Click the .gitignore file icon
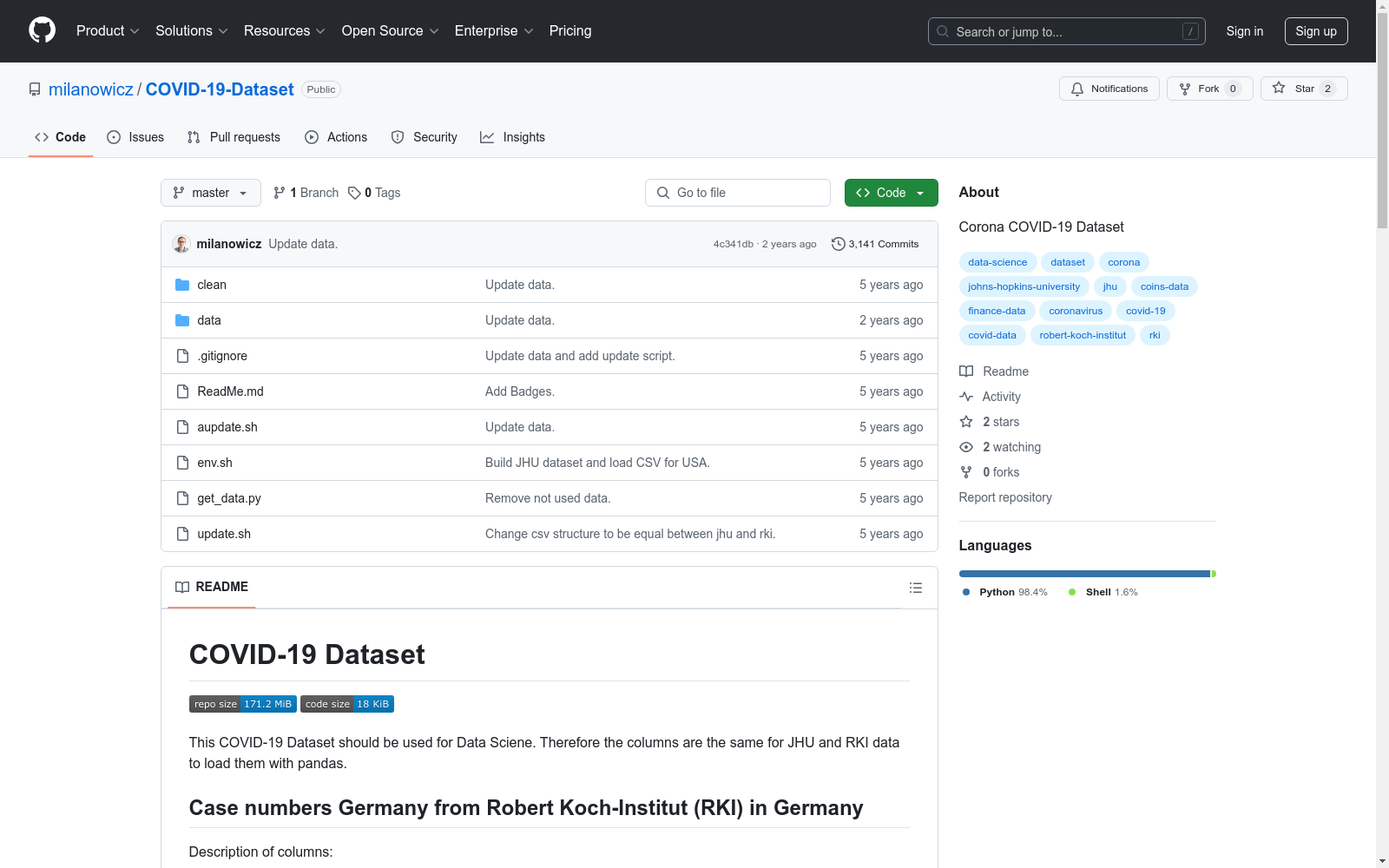 [182, 356]
